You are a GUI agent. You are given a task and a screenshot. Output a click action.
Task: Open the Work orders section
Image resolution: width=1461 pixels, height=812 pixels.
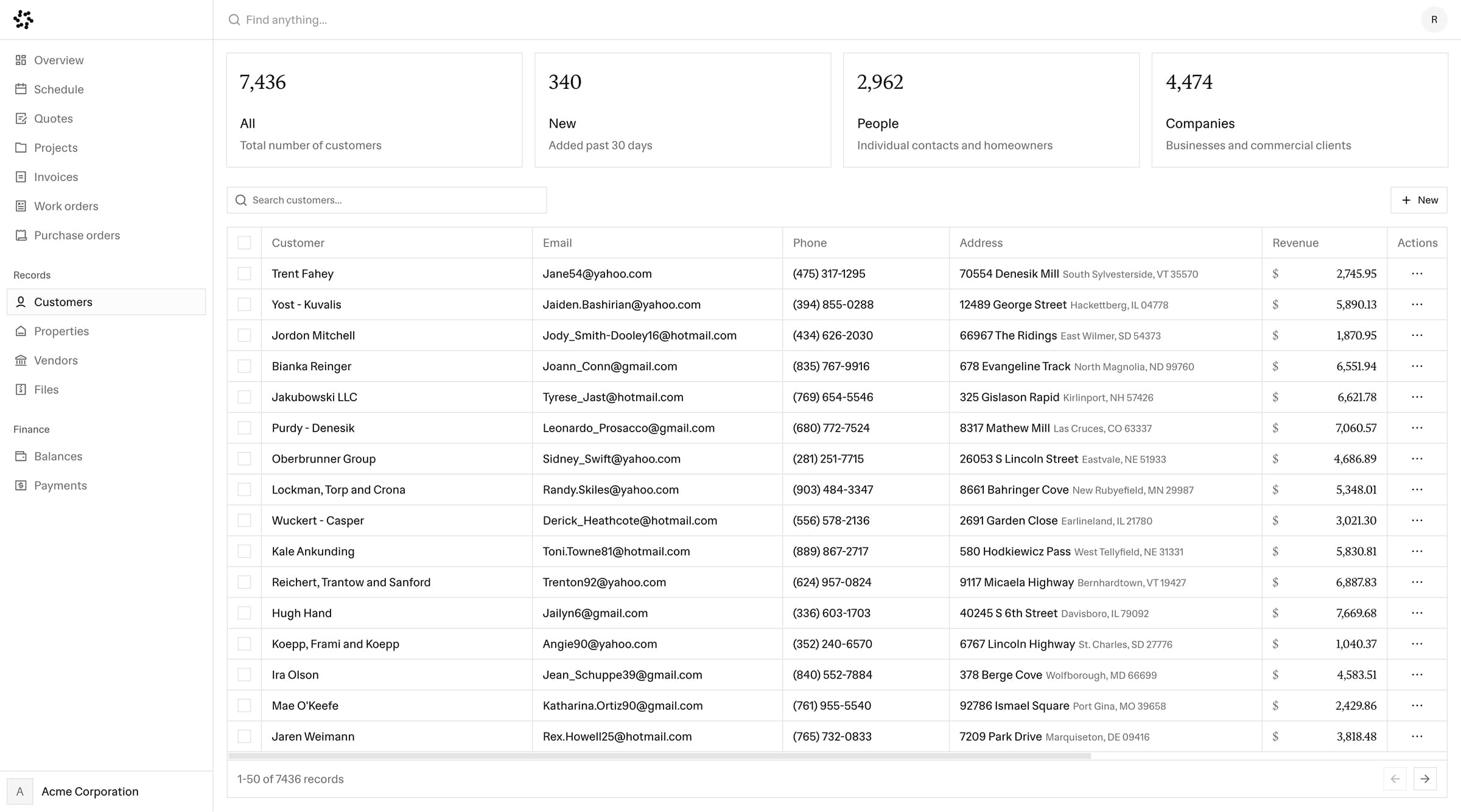21,206
